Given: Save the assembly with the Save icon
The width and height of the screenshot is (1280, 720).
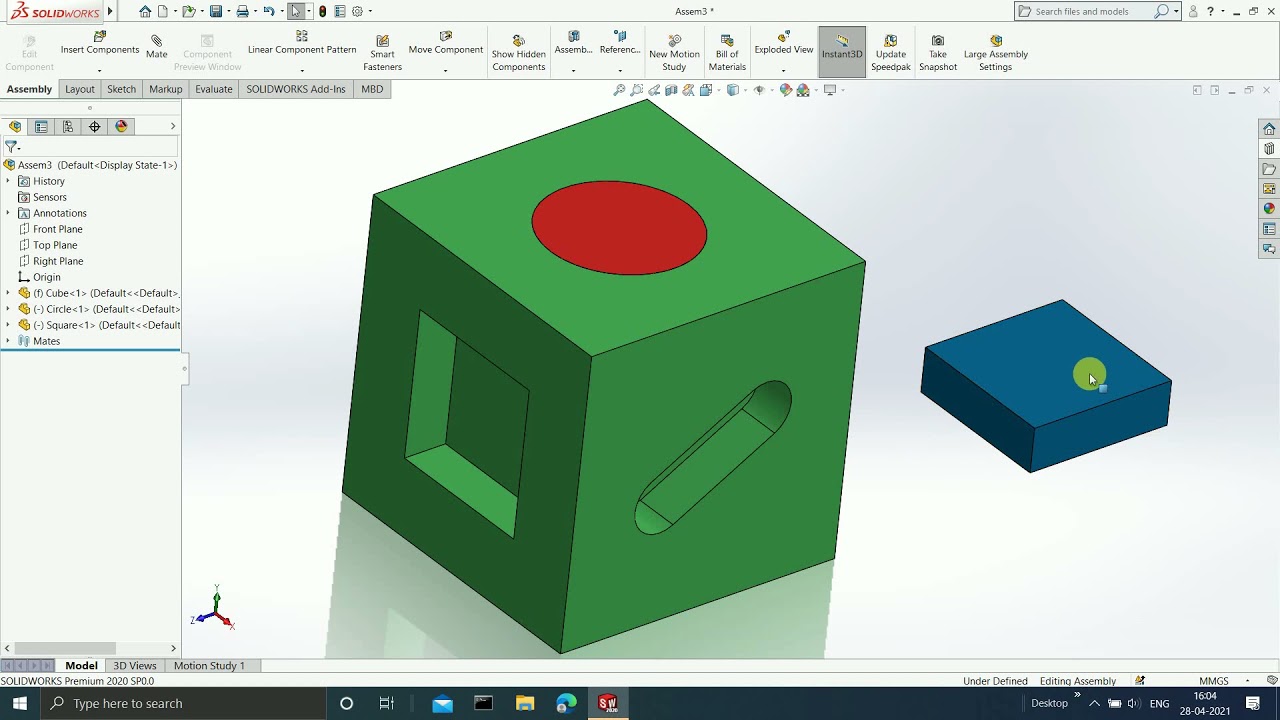Looking at the screenshot, I should click(x=215, y=12).
